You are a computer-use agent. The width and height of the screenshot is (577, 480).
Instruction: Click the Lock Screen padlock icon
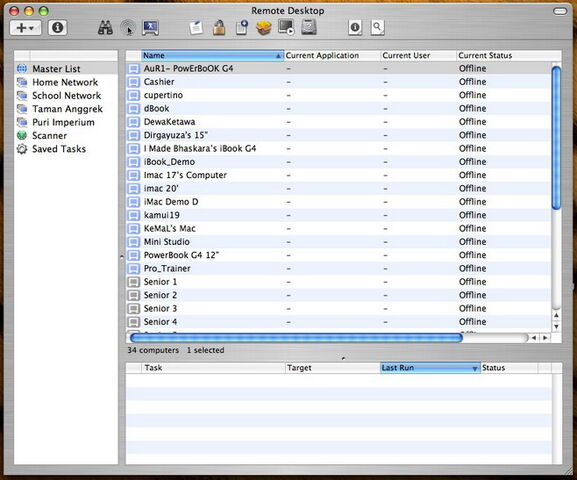pyautogui.click(x=219, y=28)
